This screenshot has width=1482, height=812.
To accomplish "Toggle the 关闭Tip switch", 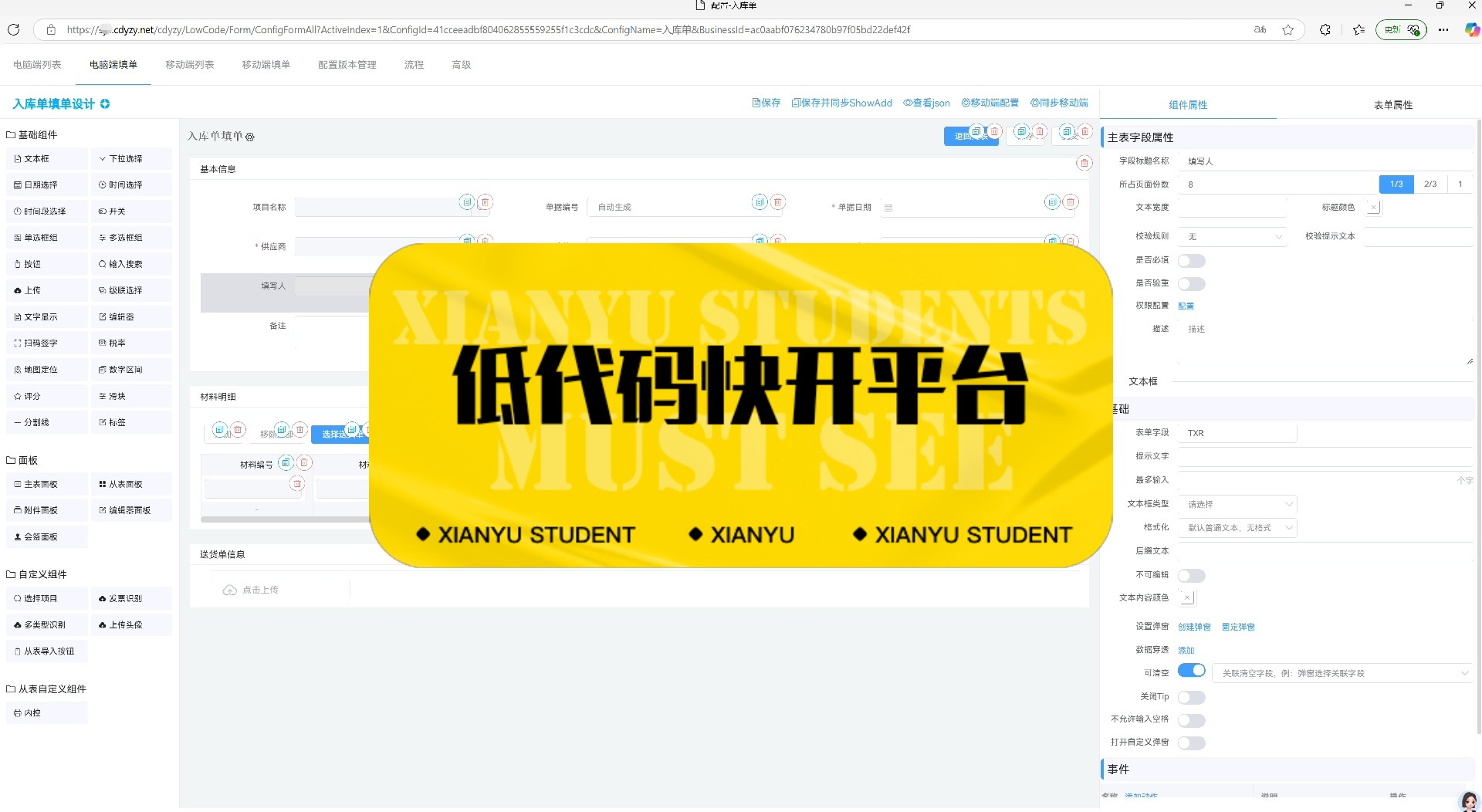I will [1191, 698].
